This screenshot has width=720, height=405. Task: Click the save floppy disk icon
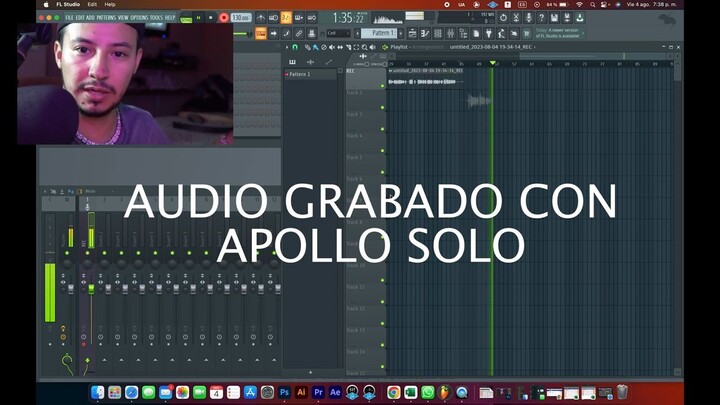pos(554,18)
